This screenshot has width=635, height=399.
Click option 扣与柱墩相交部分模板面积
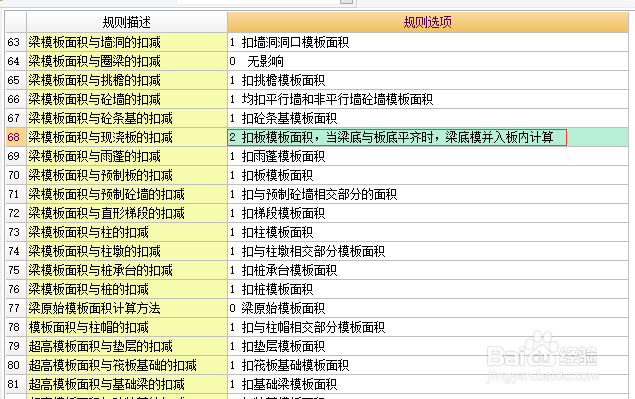(428, 252)
